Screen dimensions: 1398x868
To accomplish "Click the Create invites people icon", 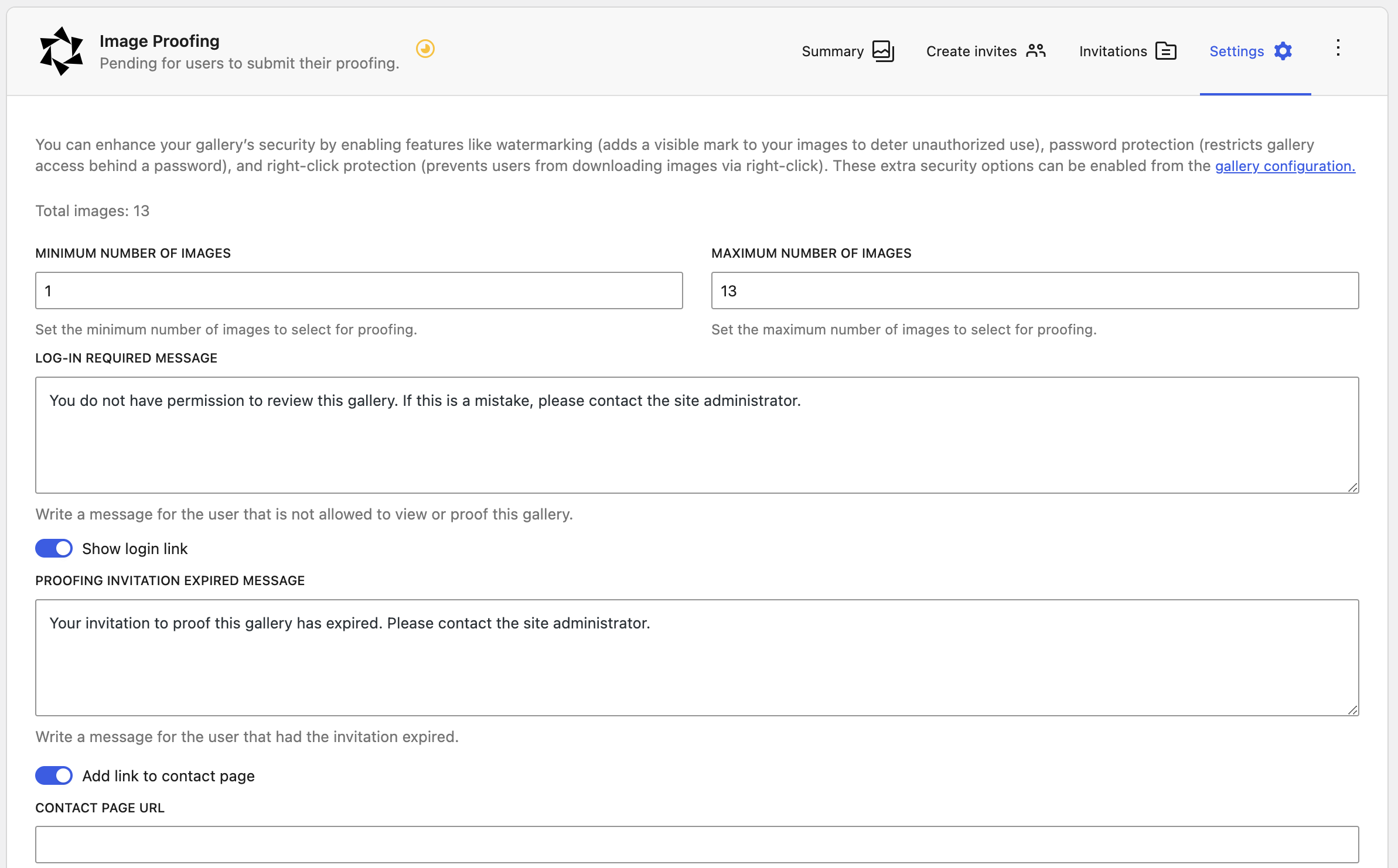I will (x=1035, y=51).
